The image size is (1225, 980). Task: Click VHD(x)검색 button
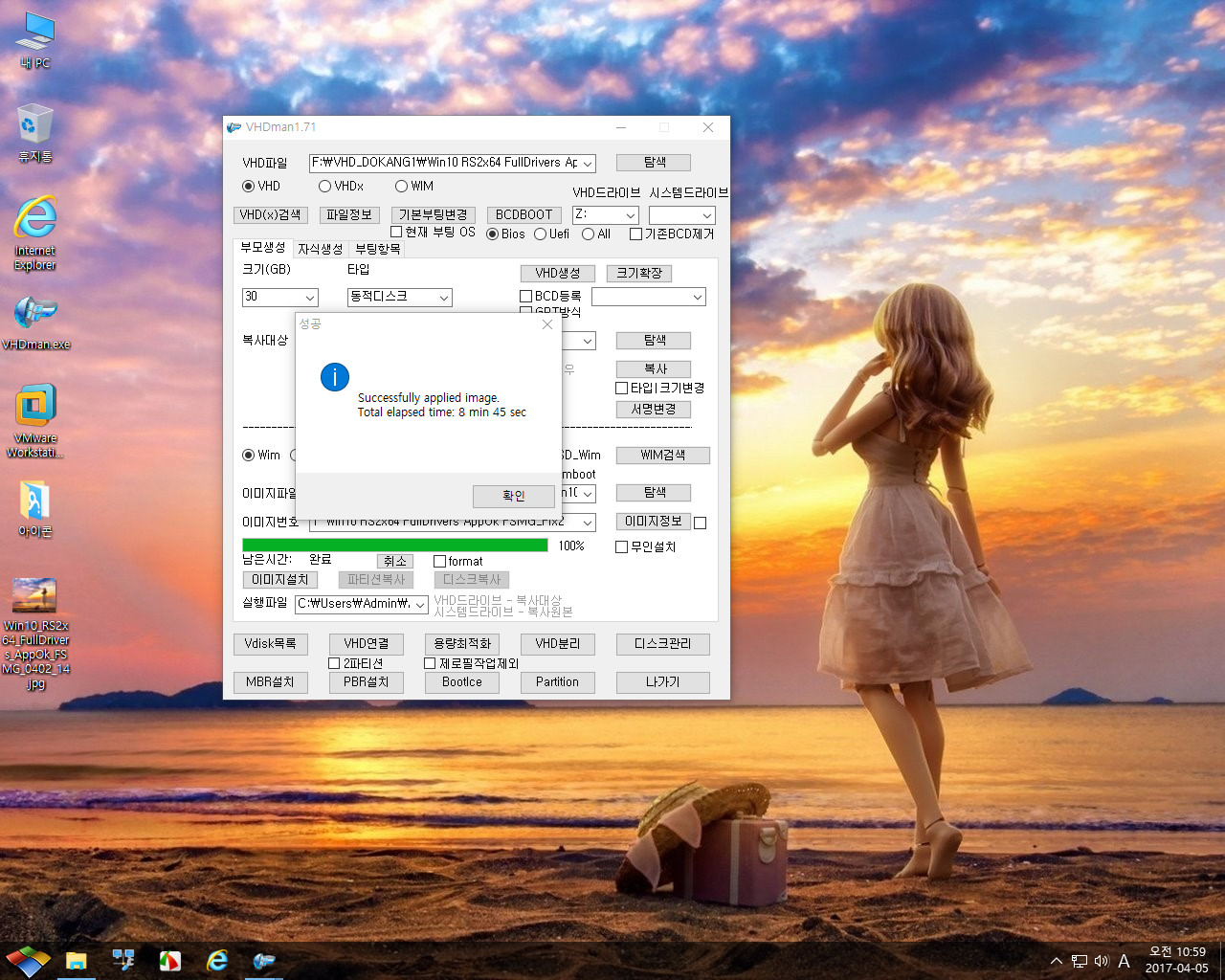(271, 215)
